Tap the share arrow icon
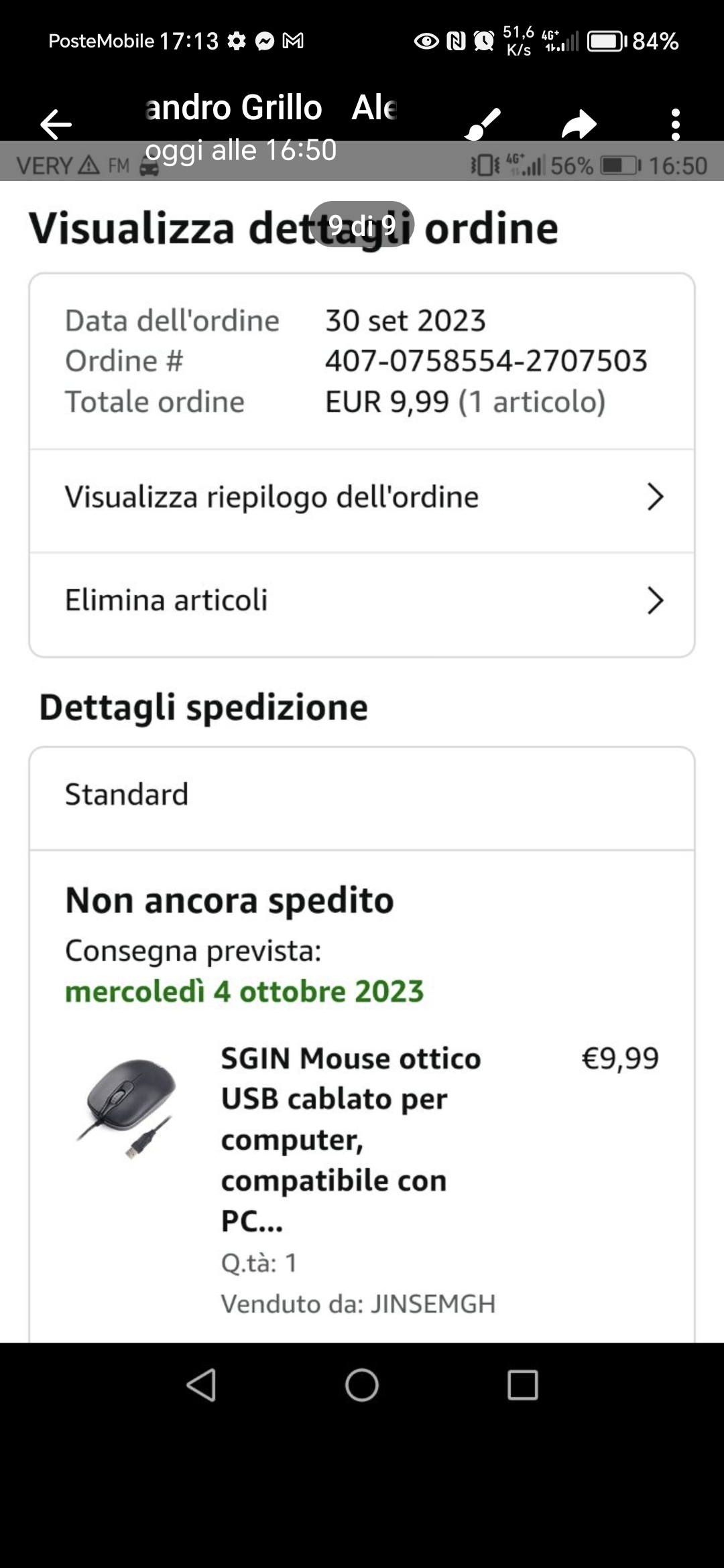This screenshot has height=1568, width=724. [579, 125]
